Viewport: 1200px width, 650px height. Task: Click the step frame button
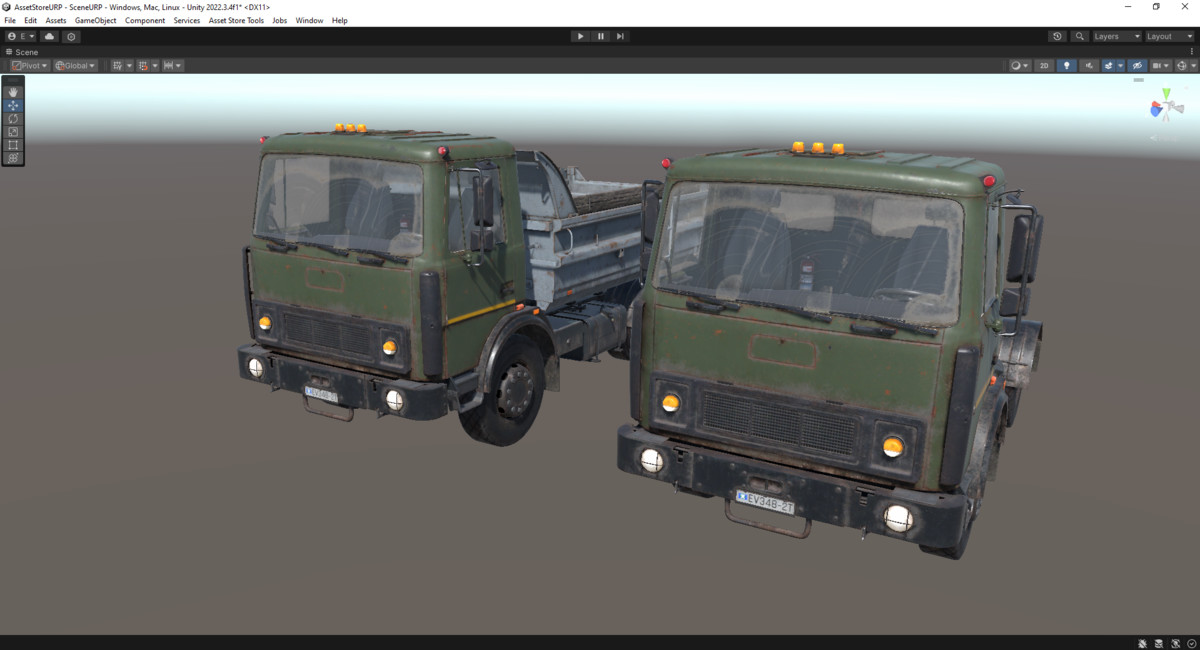(620, 36)
